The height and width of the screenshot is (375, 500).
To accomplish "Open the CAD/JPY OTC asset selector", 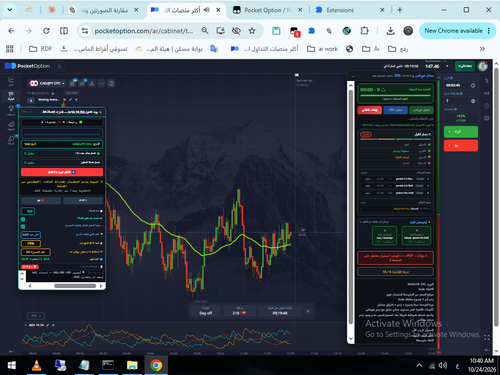I will pyautogui.click(x=47, y=83).
